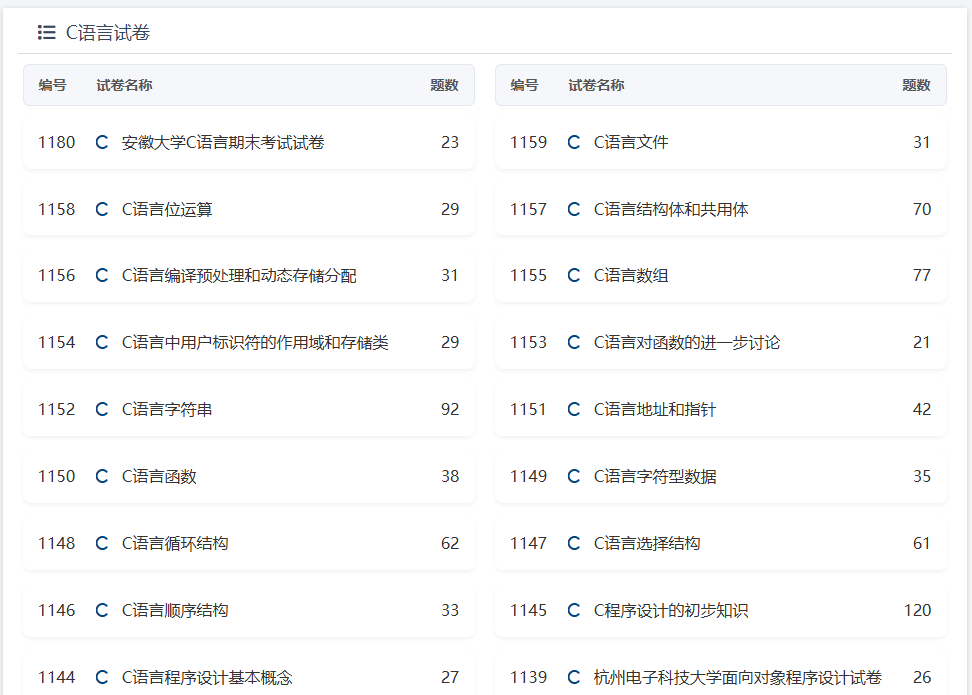This screenshot has height=695, width=972.
Task: Click paper number 1145
Action: click(x=528, y=610)
